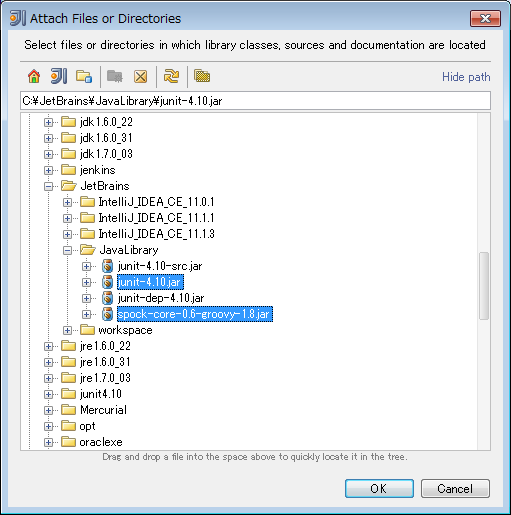Toggle show hidden files and directories
The width and height of the screenshot is (511, 515).
tap(202, 76)
